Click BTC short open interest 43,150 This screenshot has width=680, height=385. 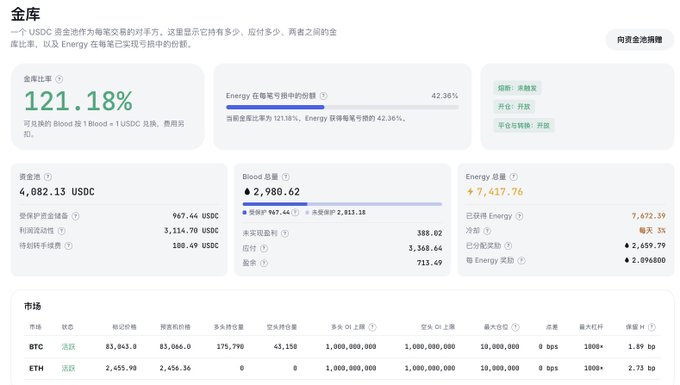coord(285,346)
